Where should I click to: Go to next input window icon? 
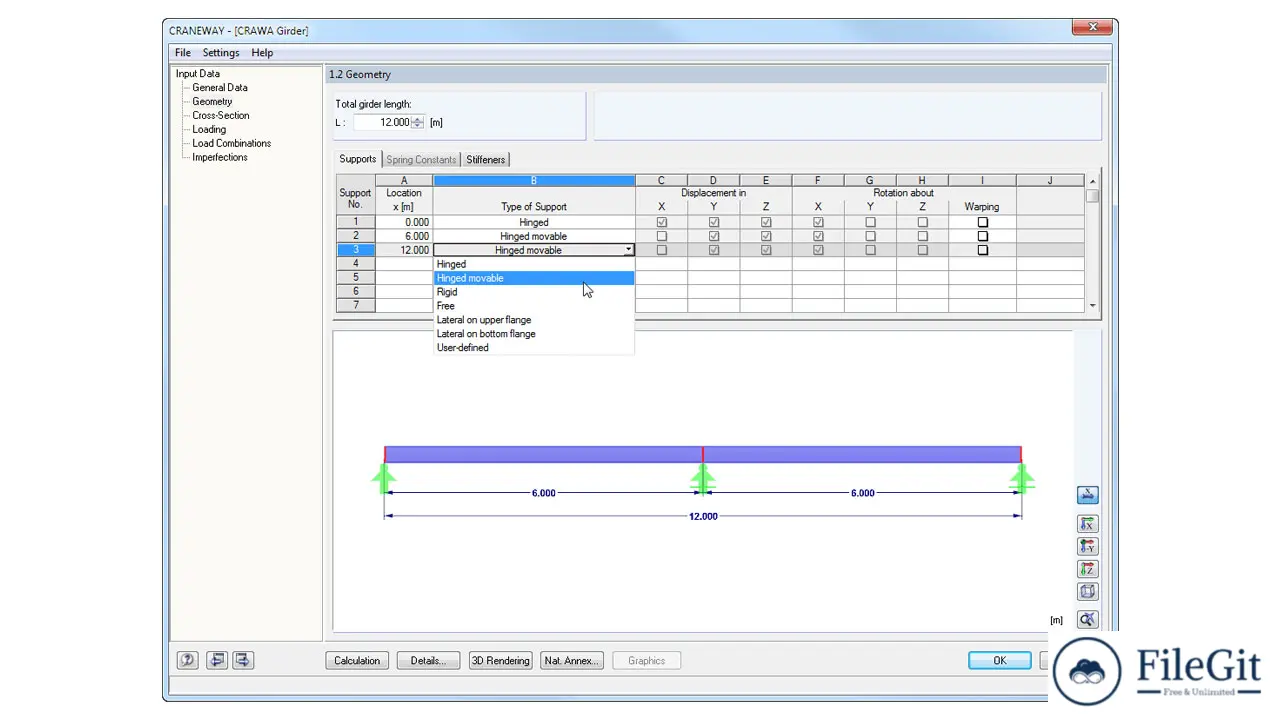(x=243, y=660)
